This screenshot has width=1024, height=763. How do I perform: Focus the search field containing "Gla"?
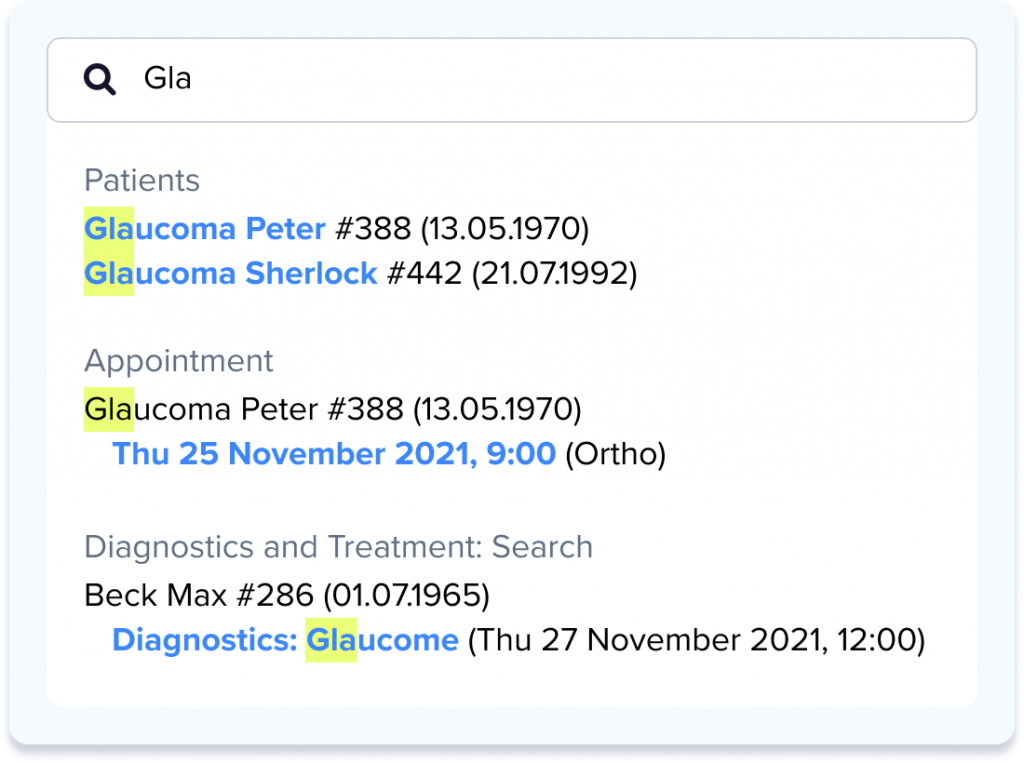pos(540,79)
